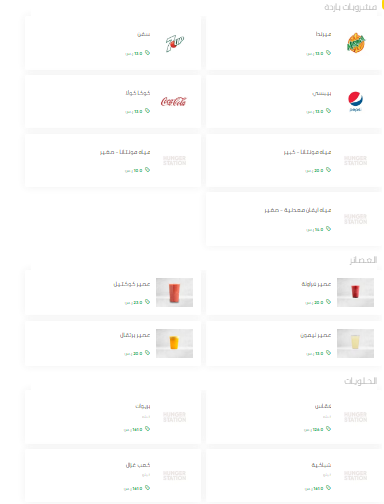
Task: Select the بيبسي item name
Action: (x=322, y=93)
